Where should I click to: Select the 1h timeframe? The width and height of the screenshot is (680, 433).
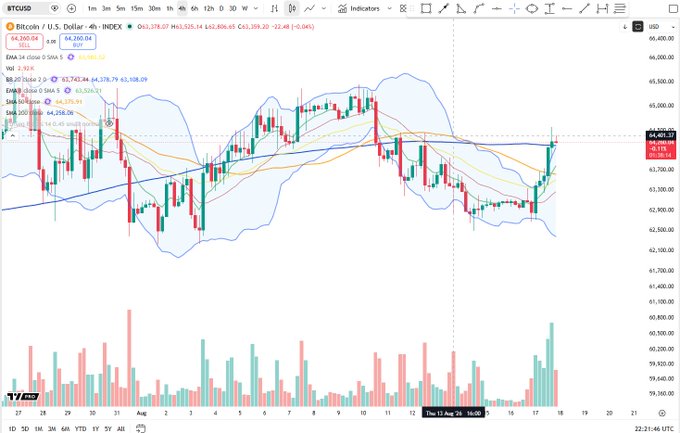pos(170,8)
